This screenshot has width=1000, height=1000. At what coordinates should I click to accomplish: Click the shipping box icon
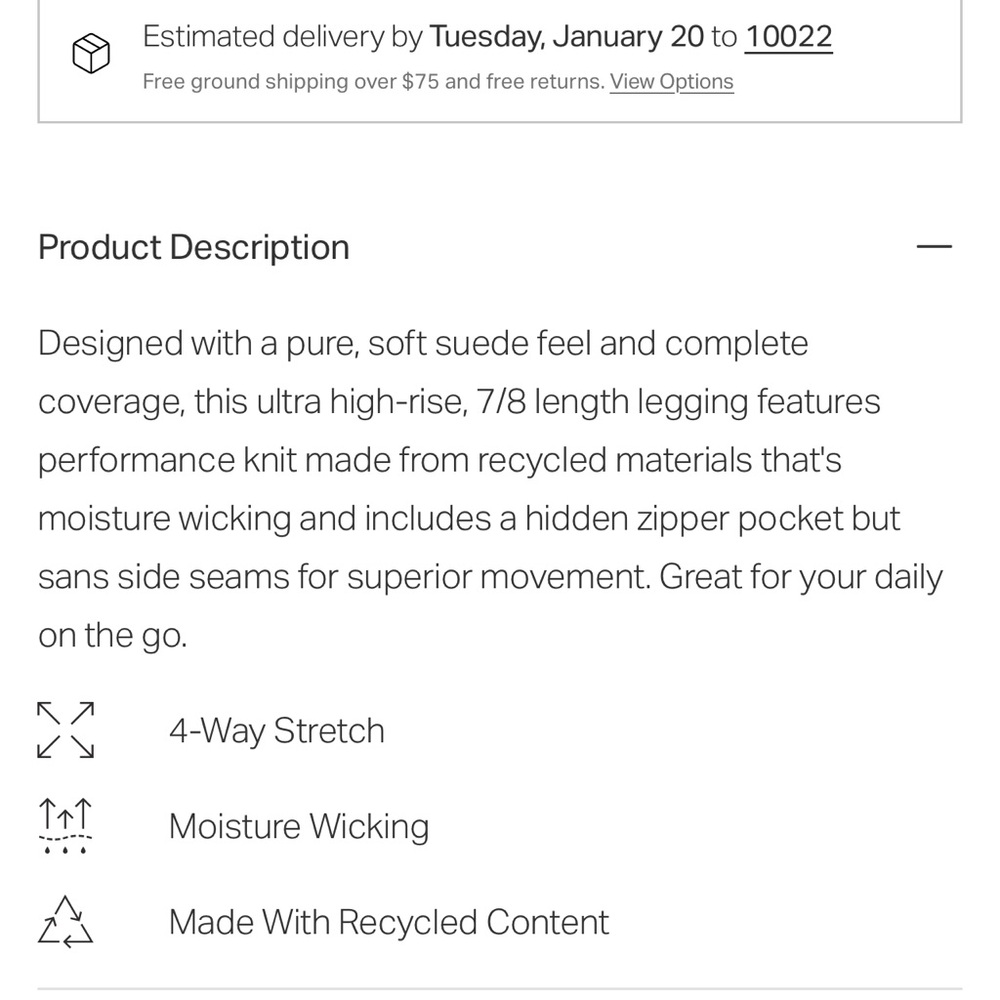pos(90,53)
